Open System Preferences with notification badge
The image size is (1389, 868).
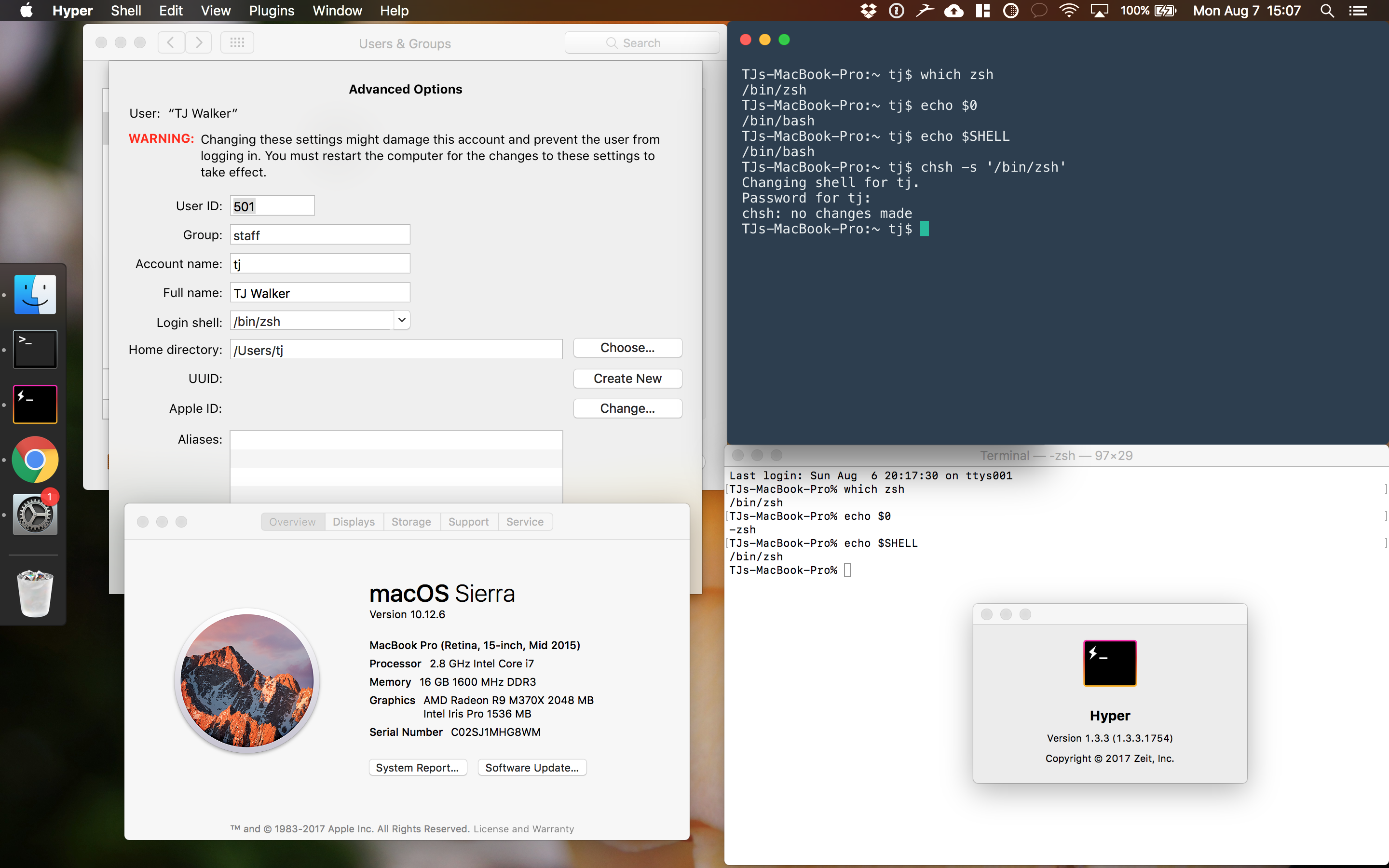34,515
